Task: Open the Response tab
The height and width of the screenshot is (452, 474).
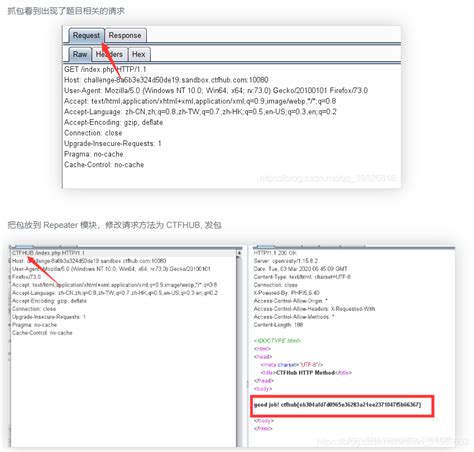Action: click(x=125, y=35)
